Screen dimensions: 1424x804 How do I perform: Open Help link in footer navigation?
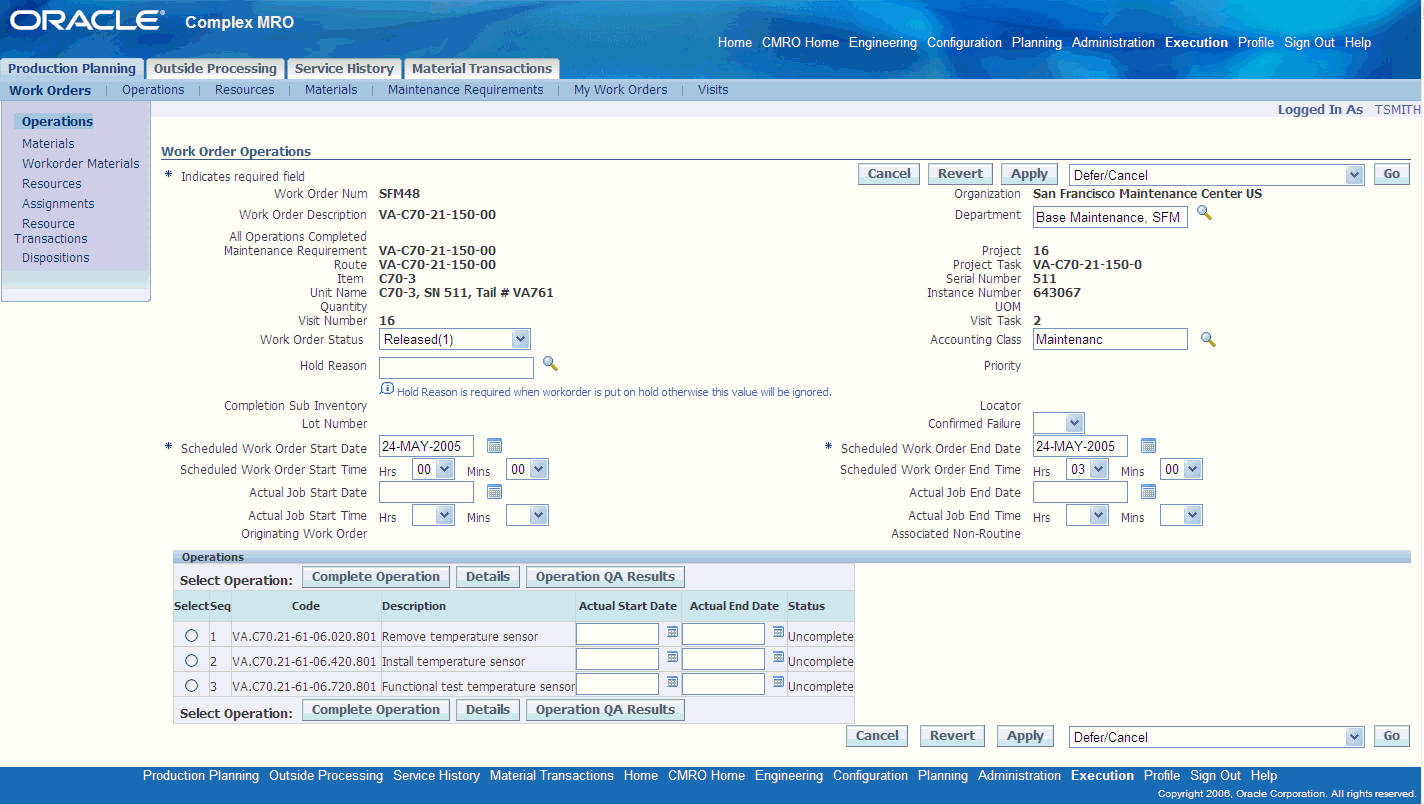point(1264,776)
